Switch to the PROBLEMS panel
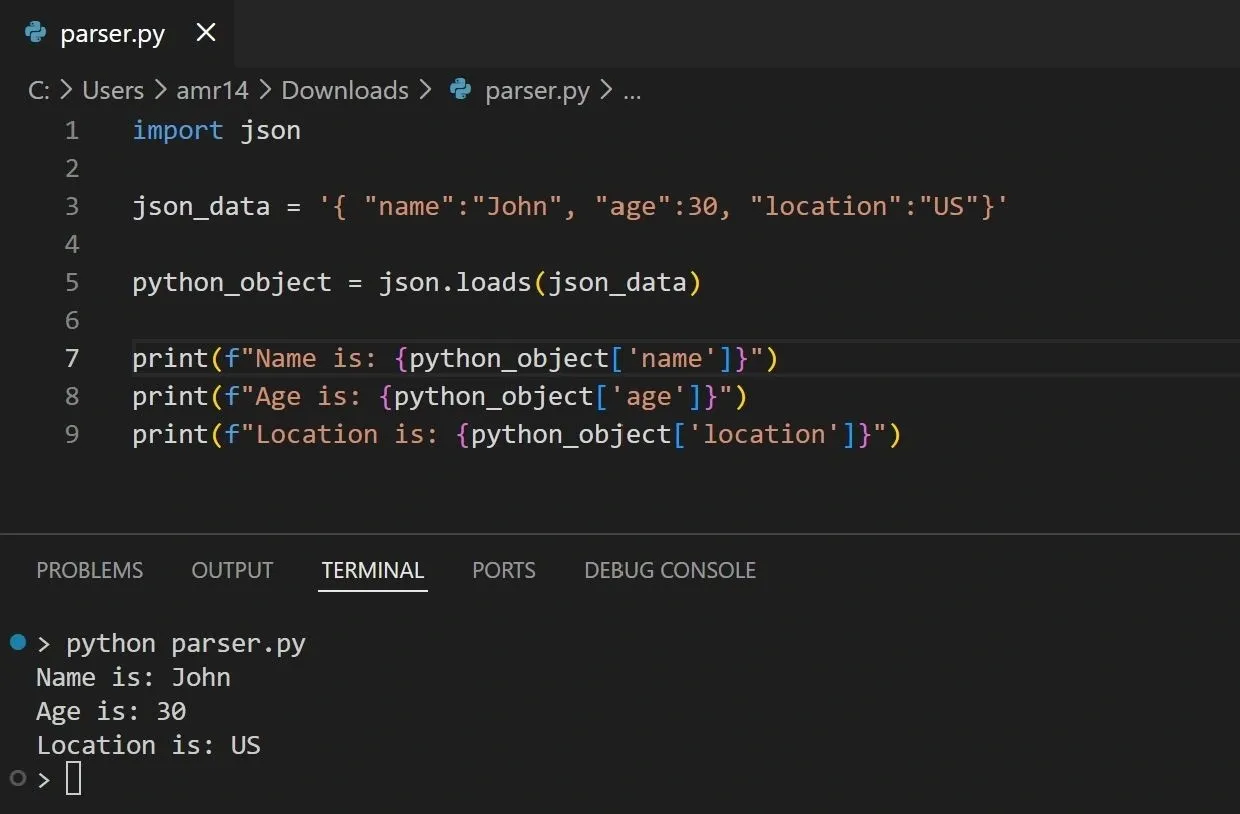 [x=90, y=570]
